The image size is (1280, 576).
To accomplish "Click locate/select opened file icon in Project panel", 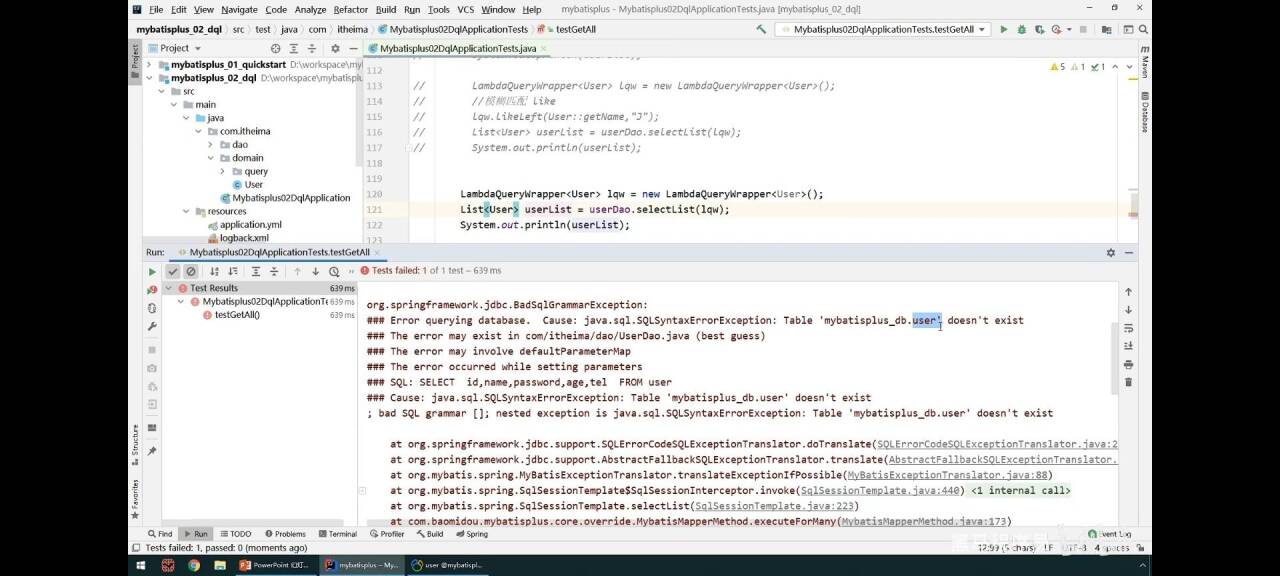I will click(276, 48).
